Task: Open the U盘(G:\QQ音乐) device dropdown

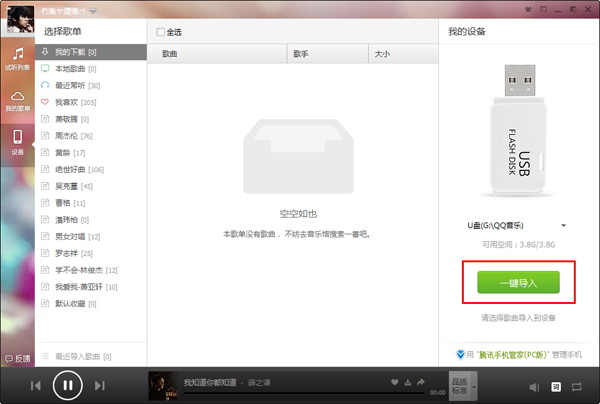Action: [x=517, y=225]
